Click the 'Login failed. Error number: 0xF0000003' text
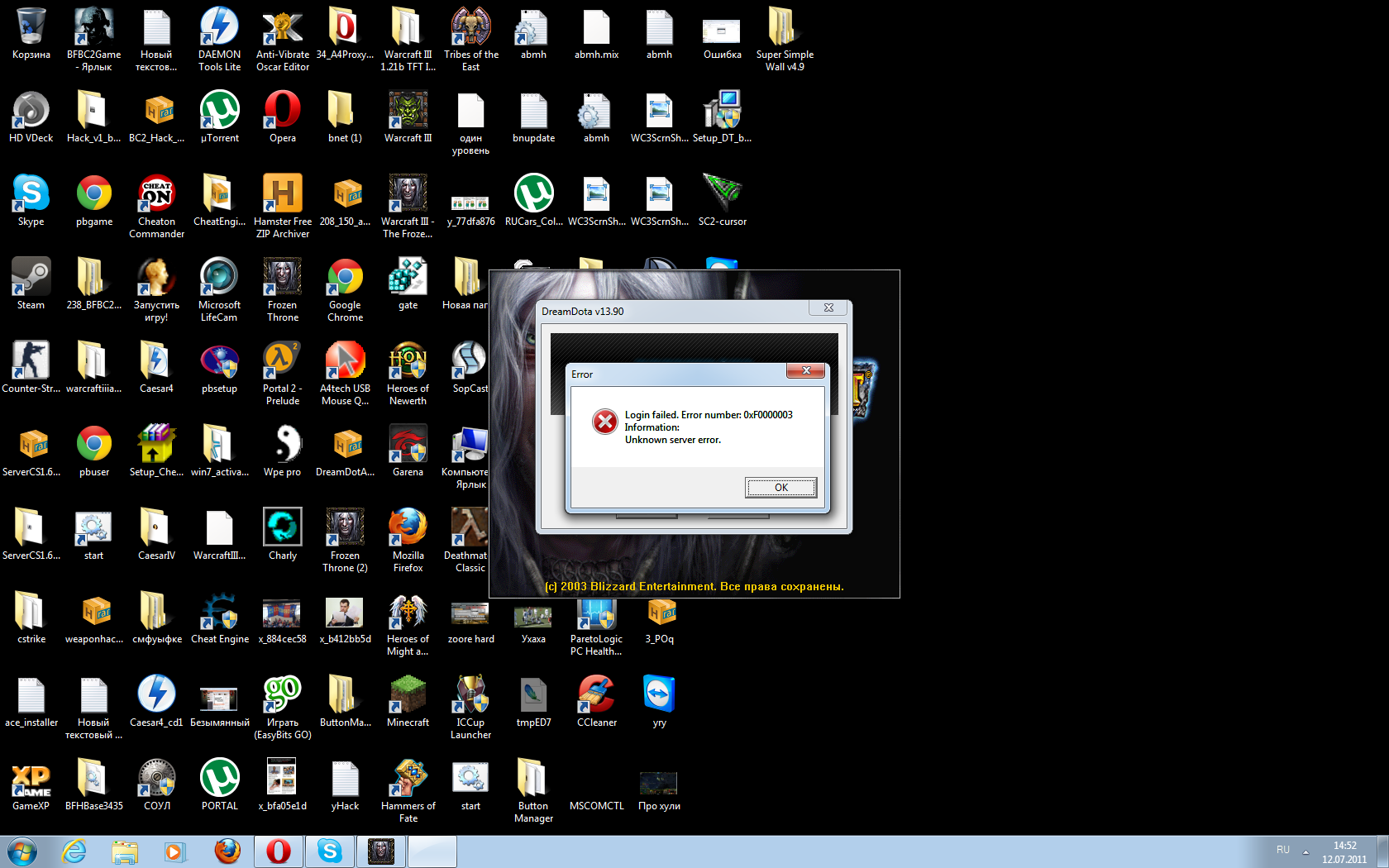The height and width of the screenshot is (868, 1389). [709, 415]
